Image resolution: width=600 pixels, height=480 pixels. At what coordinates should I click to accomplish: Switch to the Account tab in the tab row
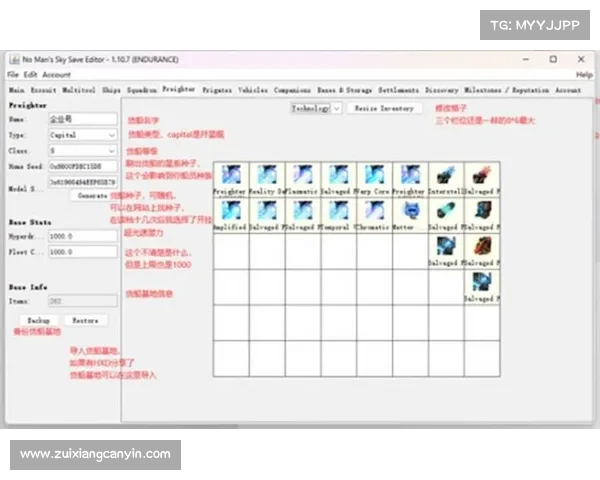tap(568, 90)
